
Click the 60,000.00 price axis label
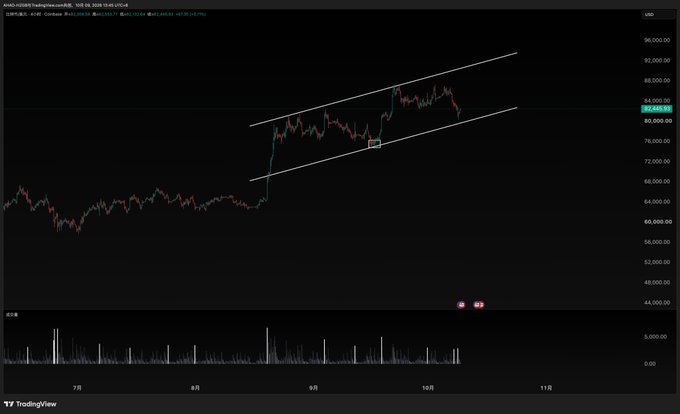pyautogui.click(x=657, y=222)
